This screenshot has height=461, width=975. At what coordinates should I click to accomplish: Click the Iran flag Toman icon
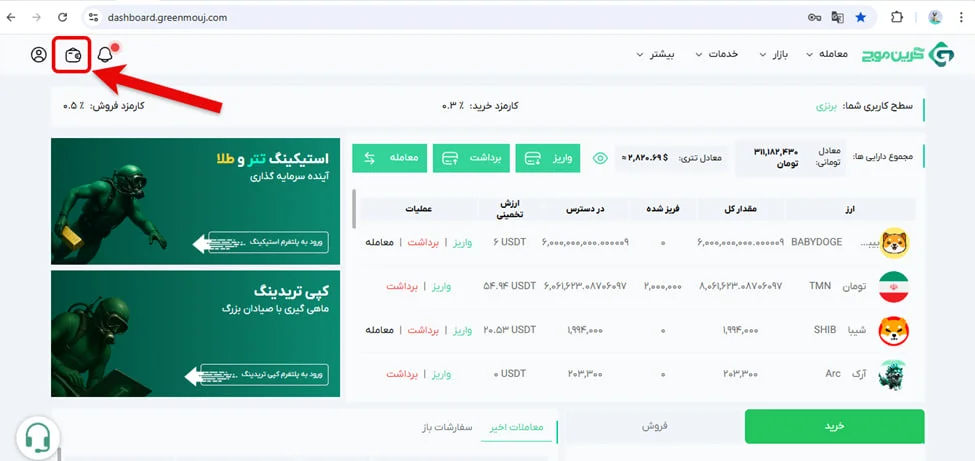(x=894, y=287)
